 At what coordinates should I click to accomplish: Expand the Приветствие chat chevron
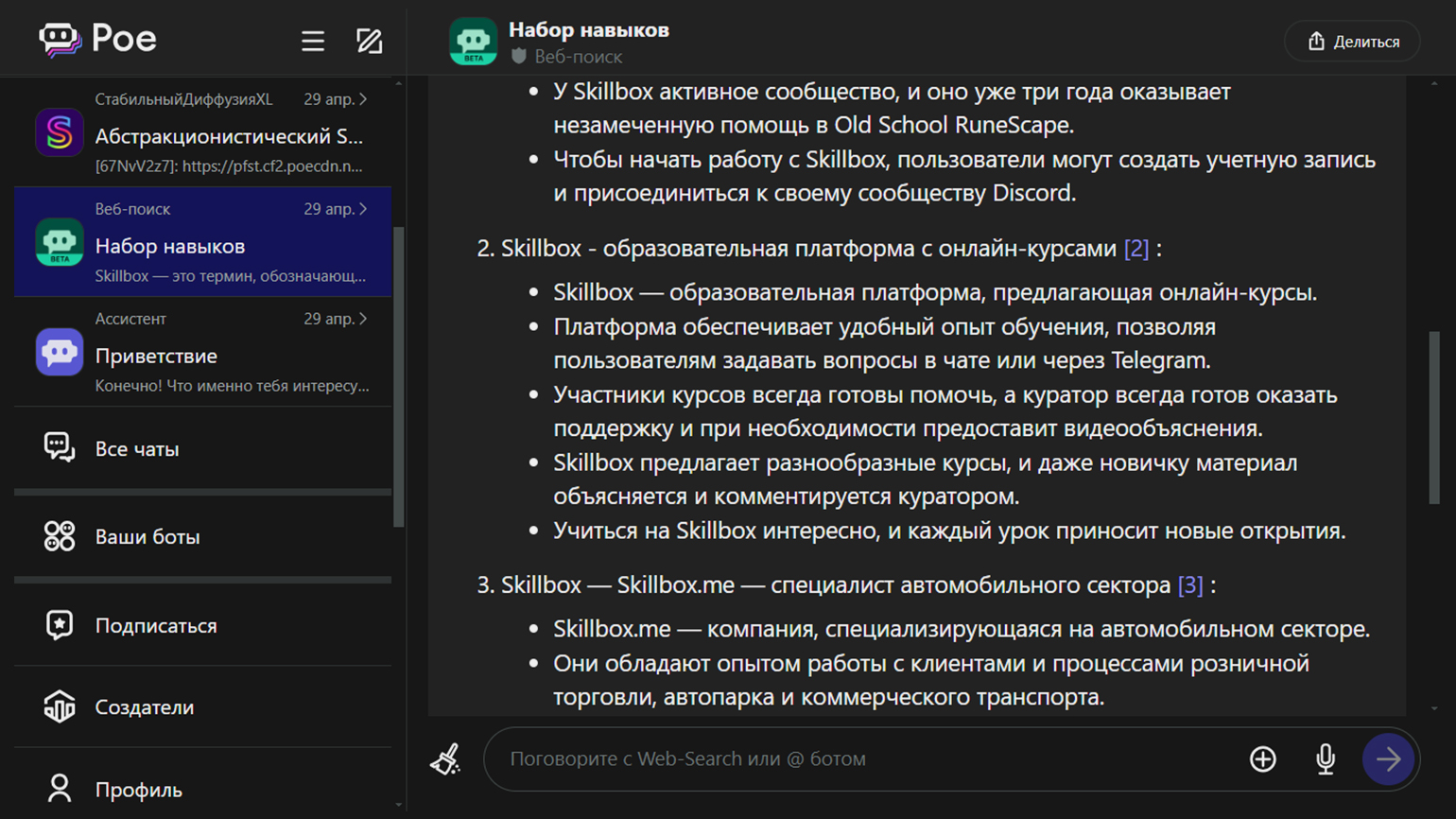(x=363, y=319)
